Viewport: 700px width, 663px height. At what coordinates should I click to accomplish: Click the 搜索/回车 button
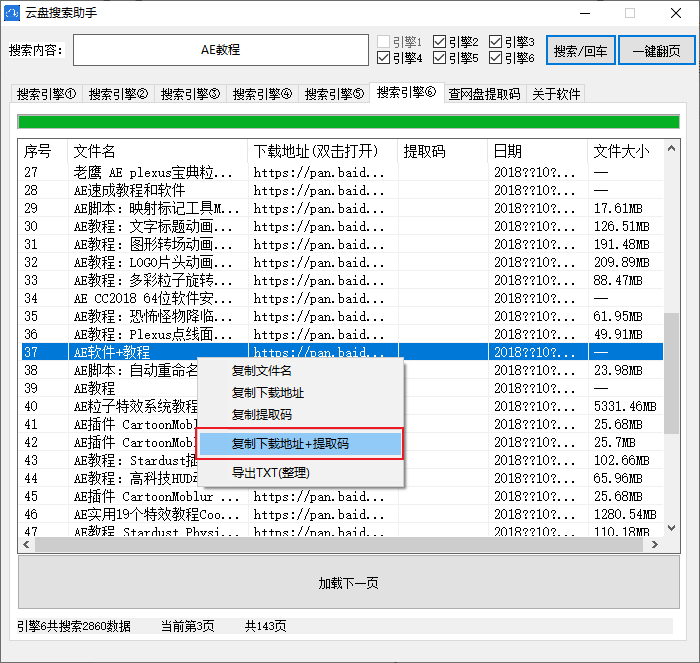[x=580, y=50]
